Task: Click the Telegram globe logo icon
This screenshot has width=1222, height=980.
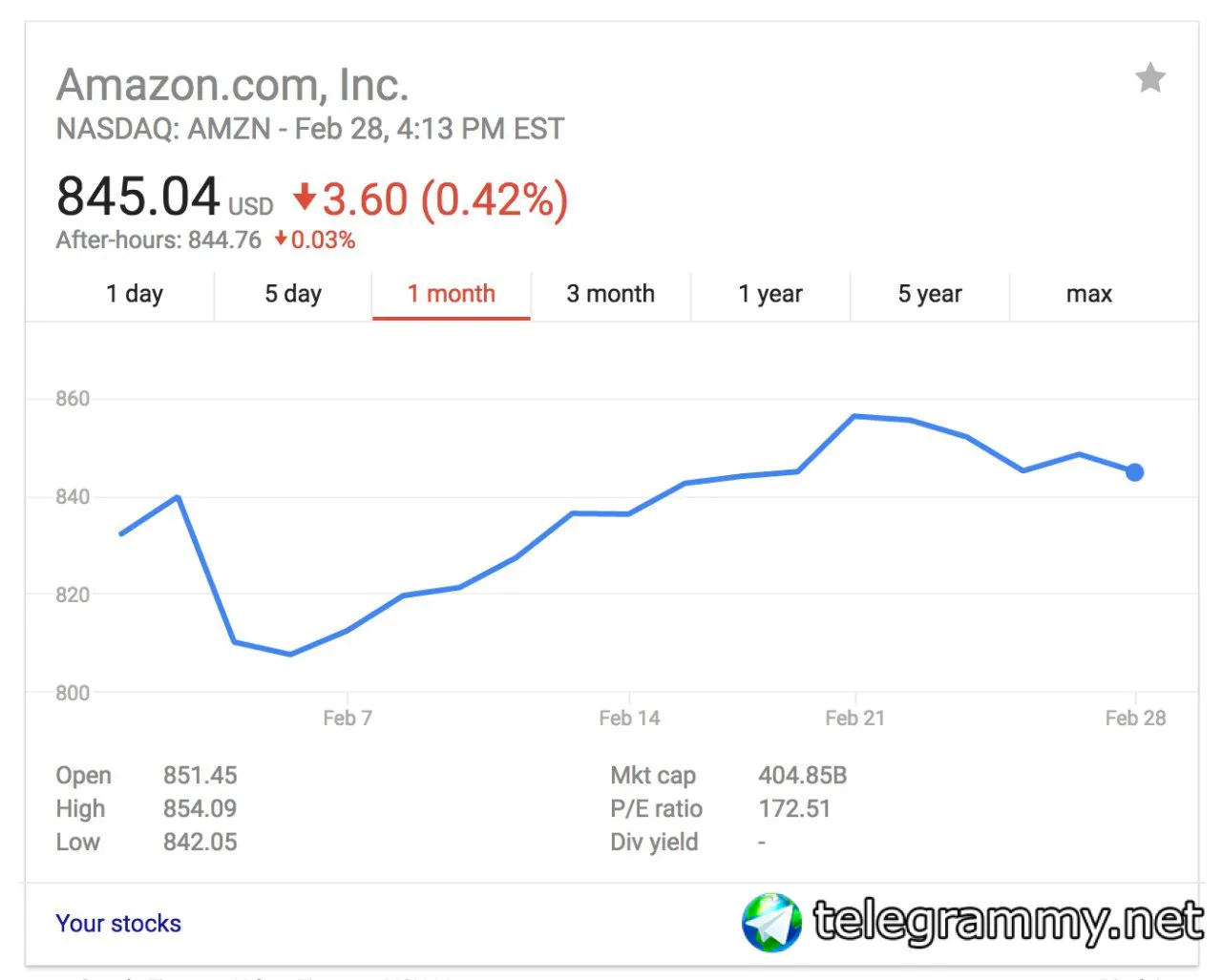Action: [x=771, y=922]
